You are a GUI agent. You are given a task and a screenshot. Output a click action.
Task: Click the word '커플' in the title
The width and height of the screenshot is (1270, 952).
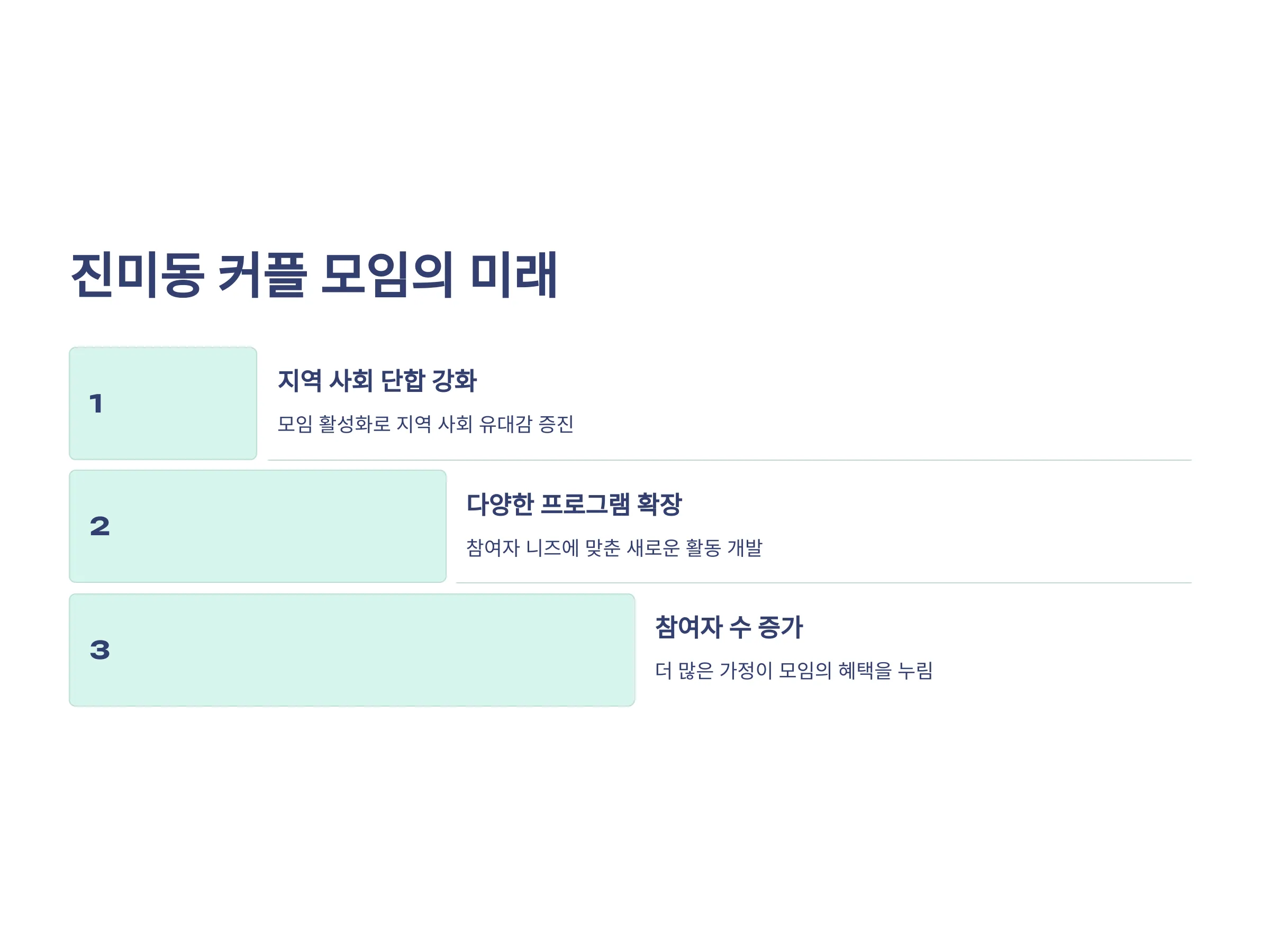(263, 275)
